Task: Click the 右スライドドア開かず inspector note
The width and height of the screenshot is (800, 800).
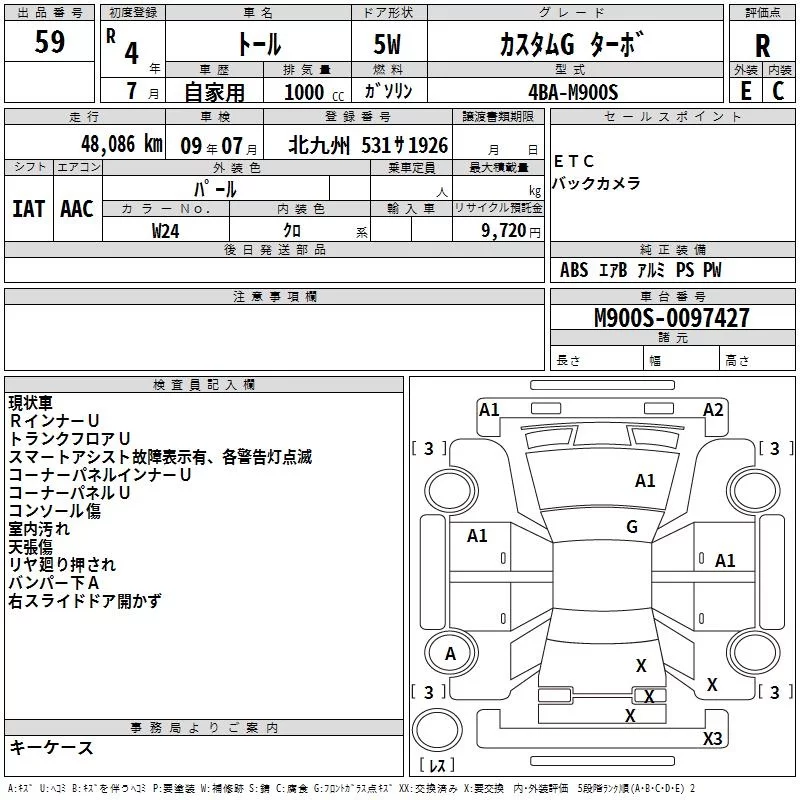Action: (84, 601)
